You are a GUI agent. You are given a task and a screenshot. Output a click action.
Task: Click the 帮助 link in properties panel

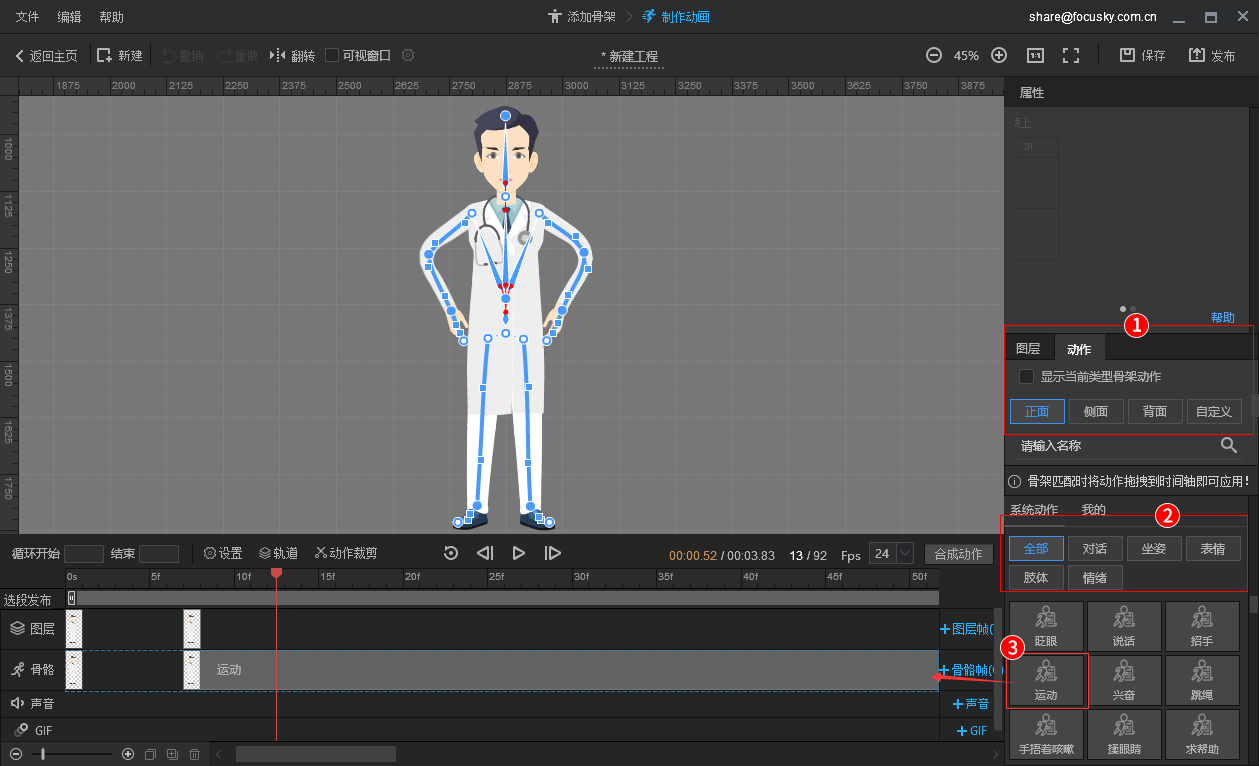1222,318
